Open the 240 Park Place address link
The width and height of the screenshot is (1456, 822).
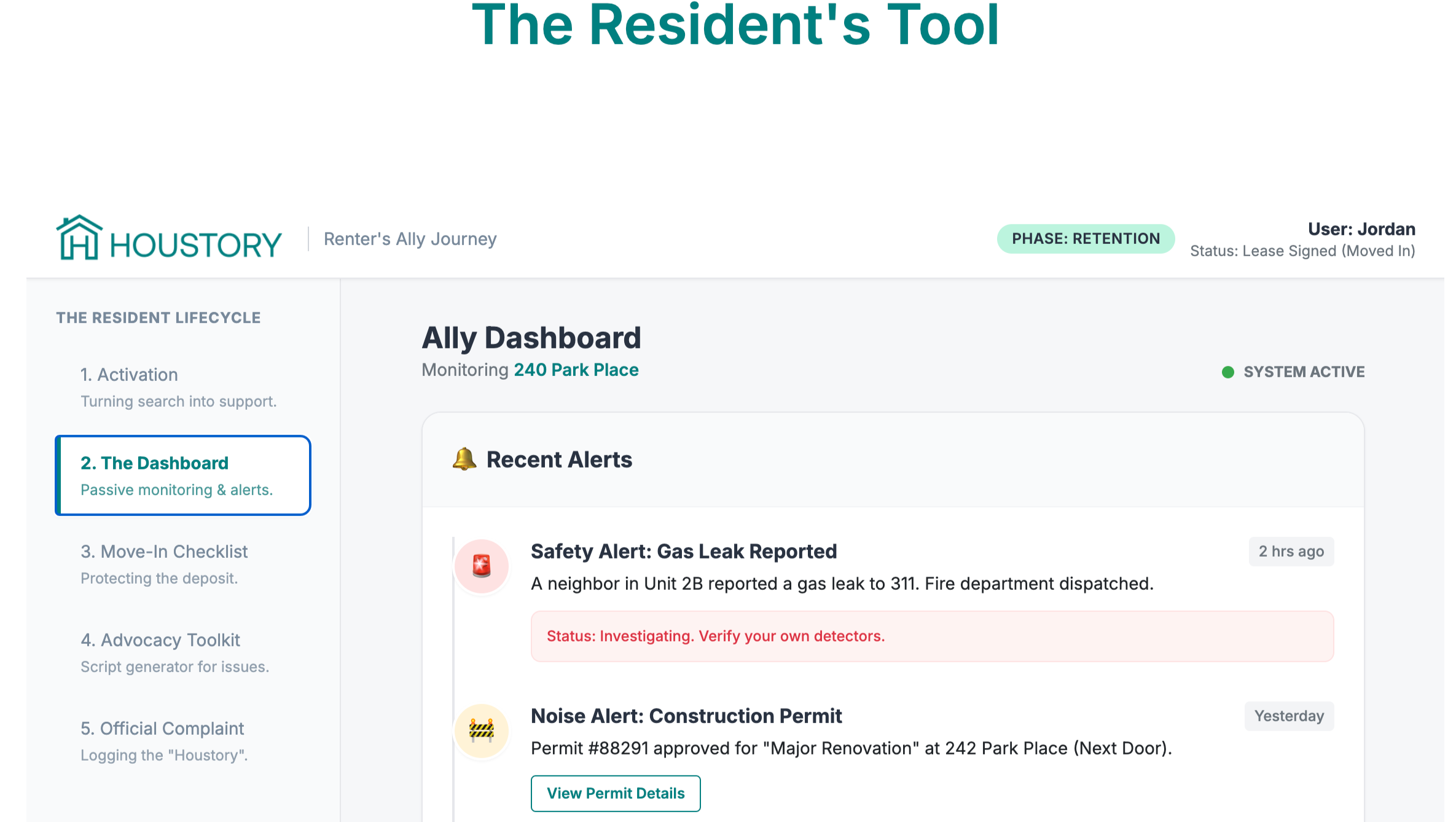(576, 370)
